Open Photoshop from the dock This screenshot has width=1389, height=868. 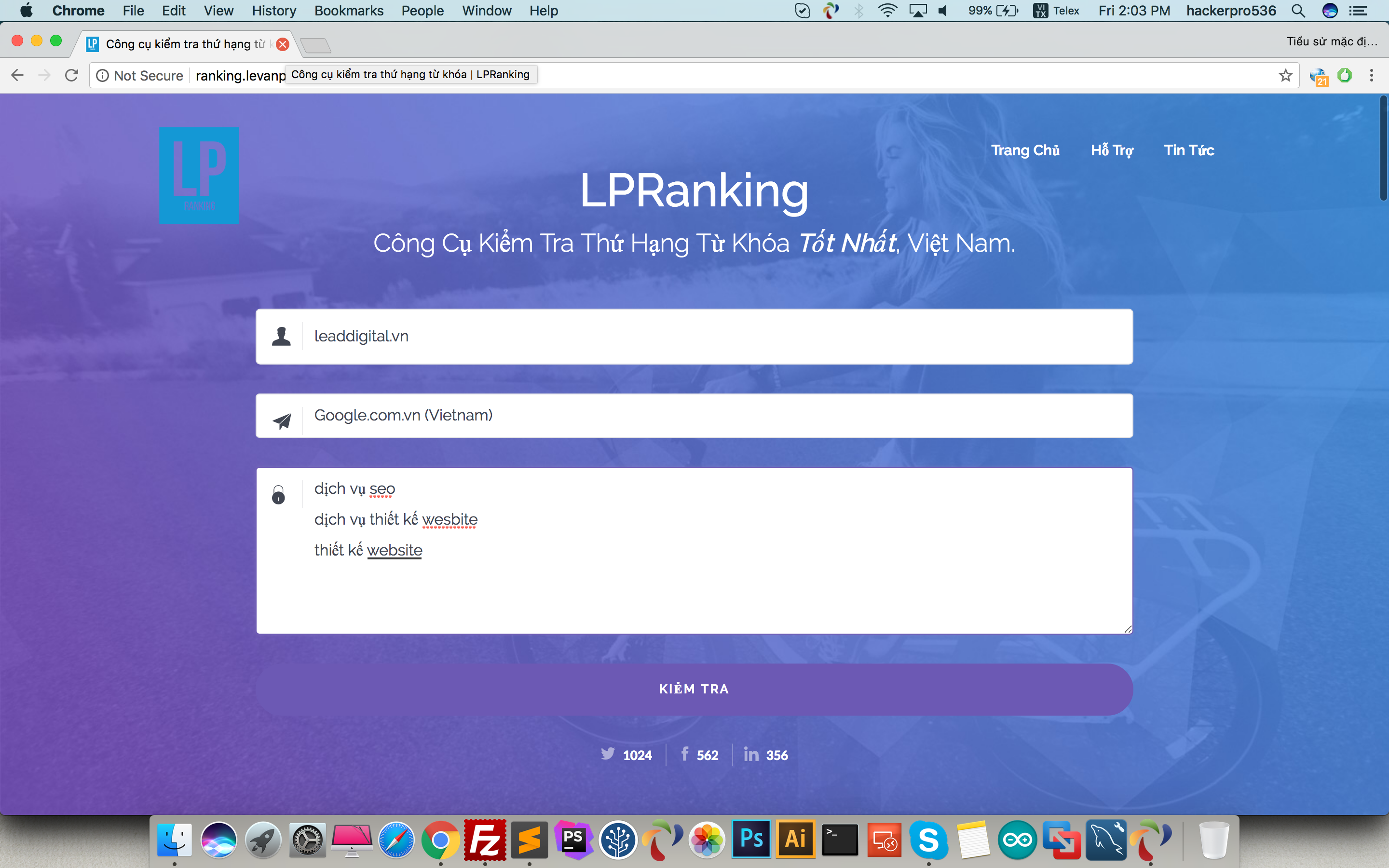tap(751, 840)
